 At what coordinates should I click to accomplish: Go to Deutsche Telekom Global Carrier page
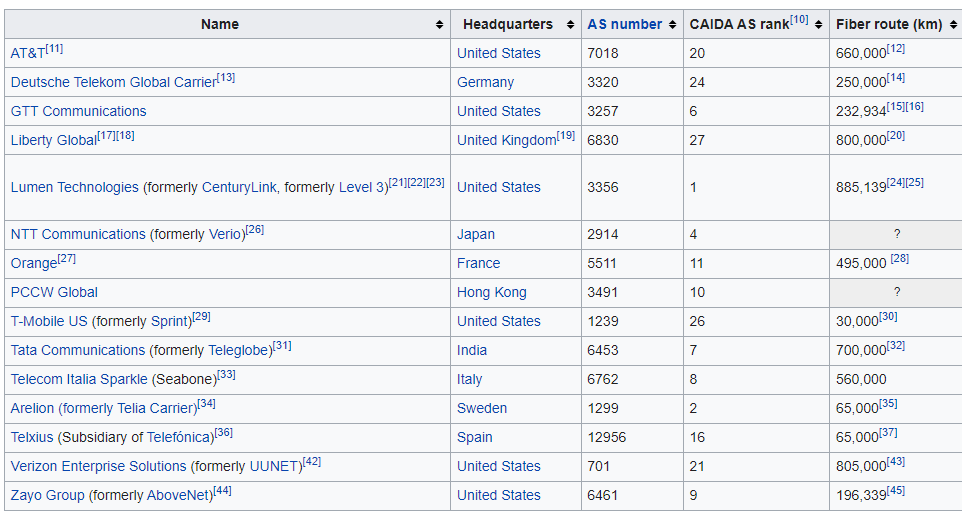[113, 83]
